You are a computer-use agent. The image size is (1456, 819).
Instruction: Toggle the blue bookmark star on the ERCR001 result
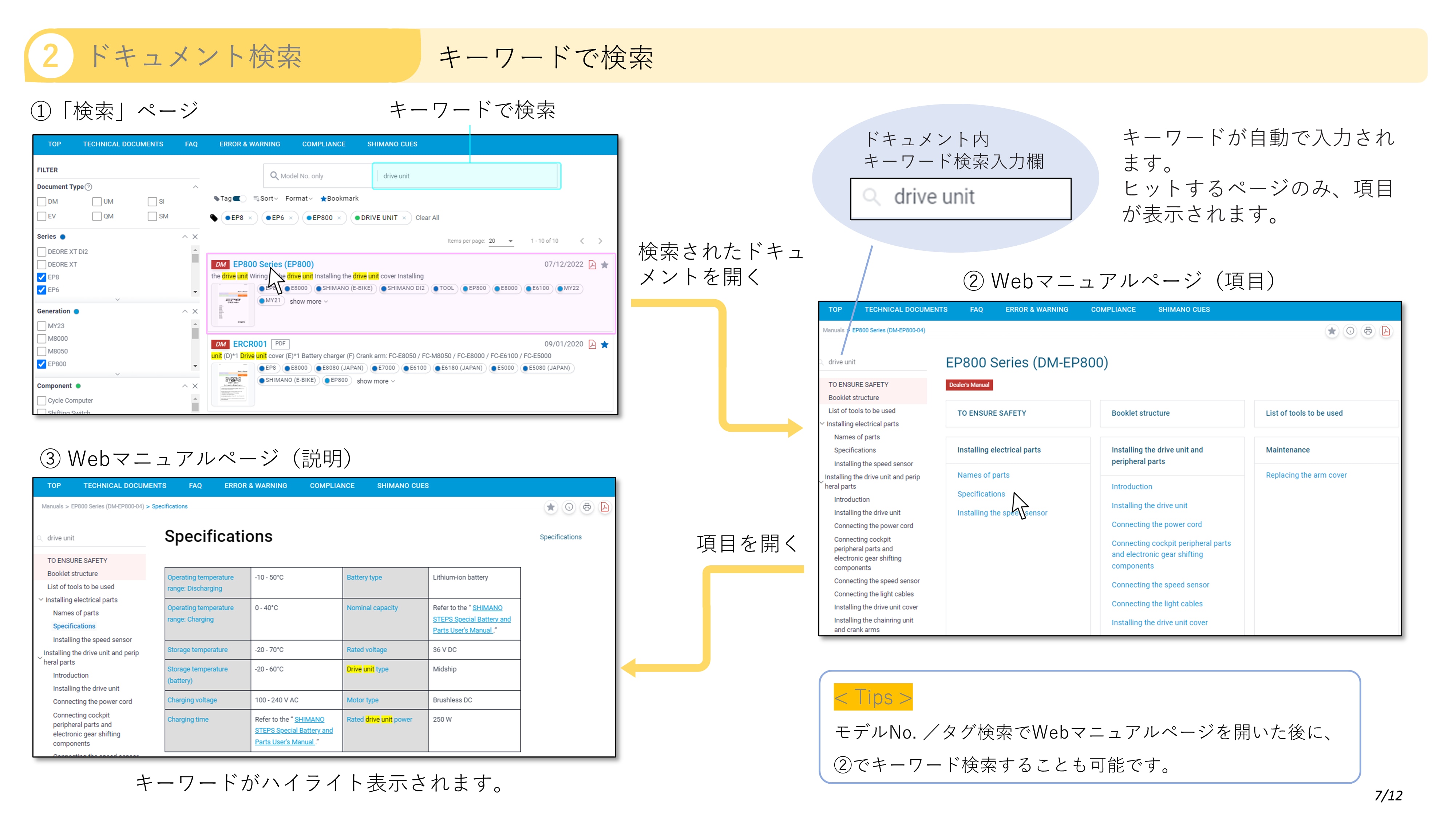pyautogui.click(x=605, y=344)
